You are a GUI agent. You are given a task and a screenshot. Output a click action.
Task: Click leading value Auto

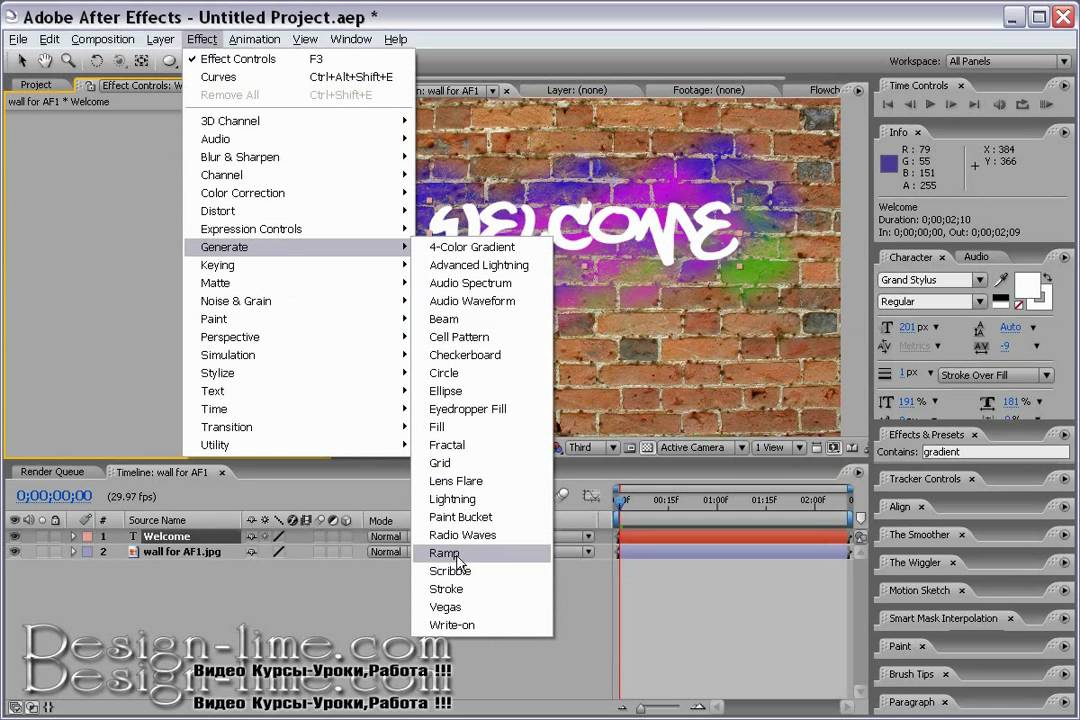1010,327
